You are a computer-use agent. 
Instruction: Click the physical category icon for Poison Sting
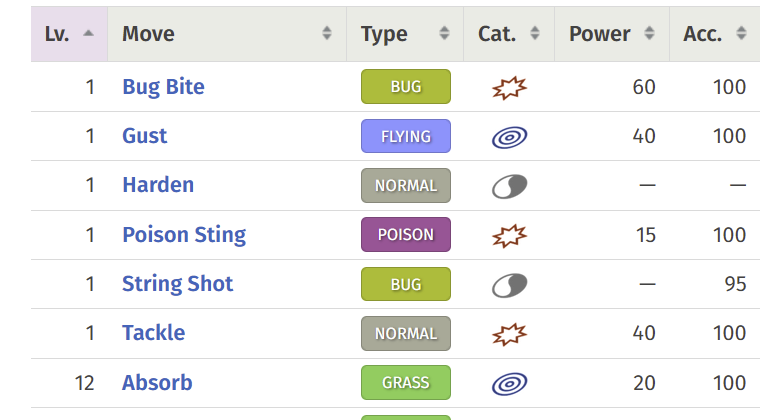pyautogui.click(x=509, y=236)
